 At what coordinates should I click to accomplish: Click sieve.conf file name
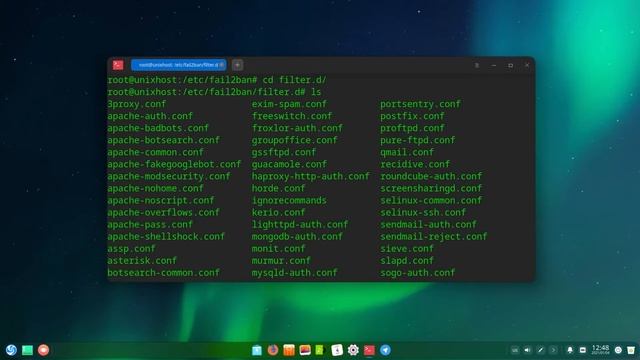point(407,249)
